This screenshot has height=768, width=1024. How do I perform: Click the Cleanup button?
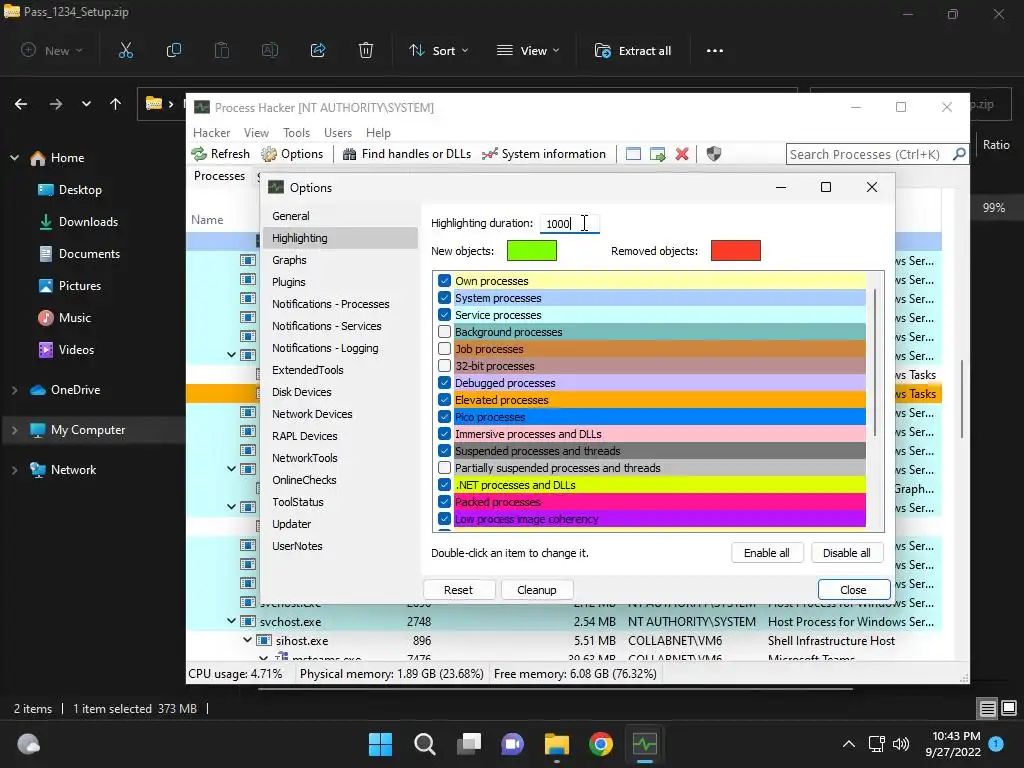coord(537,590)
